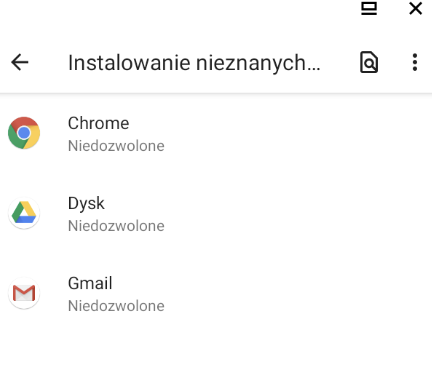Open the Chrome unknown sources entry

216,133
